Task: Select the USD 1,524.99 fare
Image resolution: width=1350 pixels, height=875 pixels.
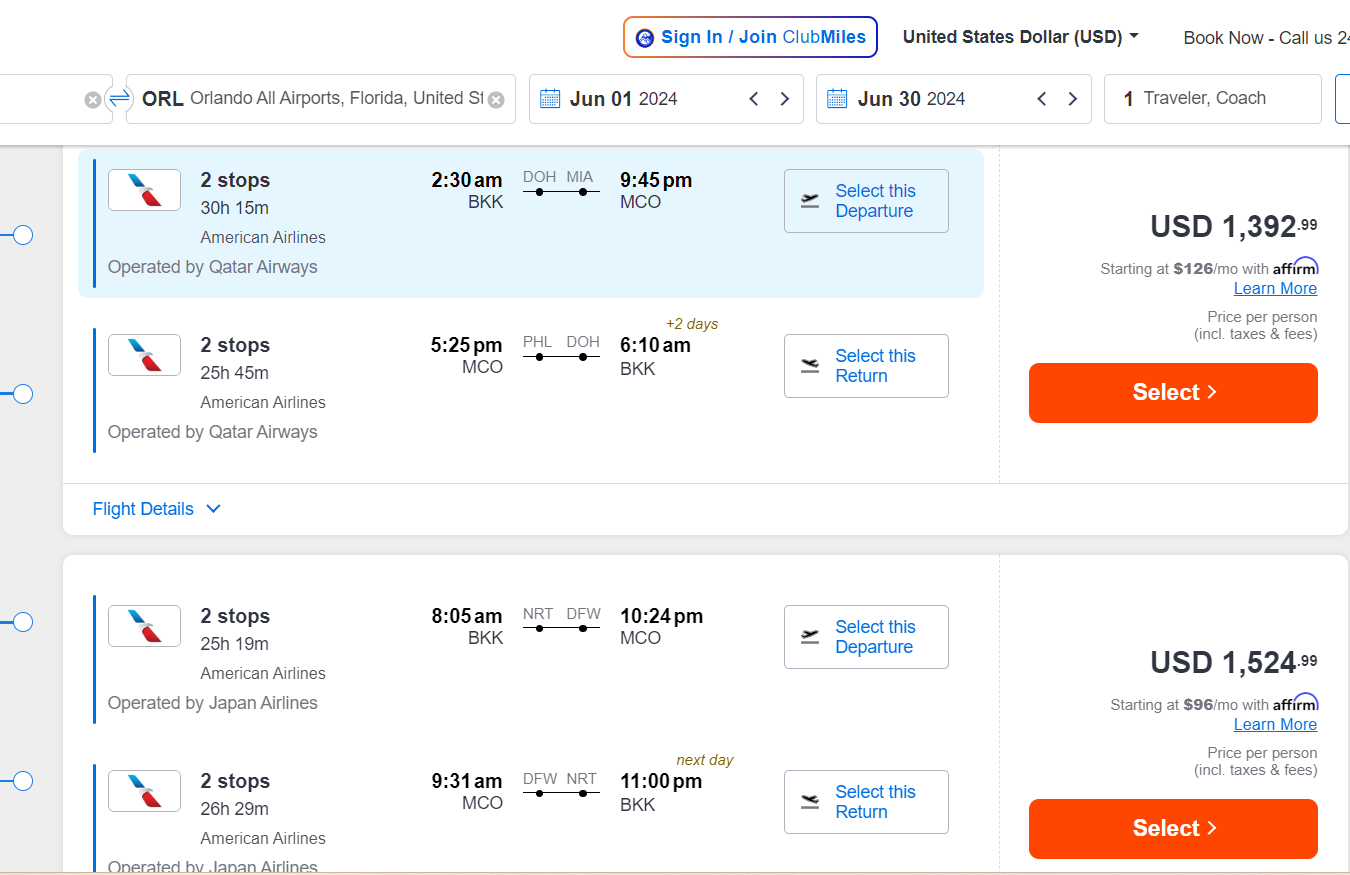Action: 1173,829
